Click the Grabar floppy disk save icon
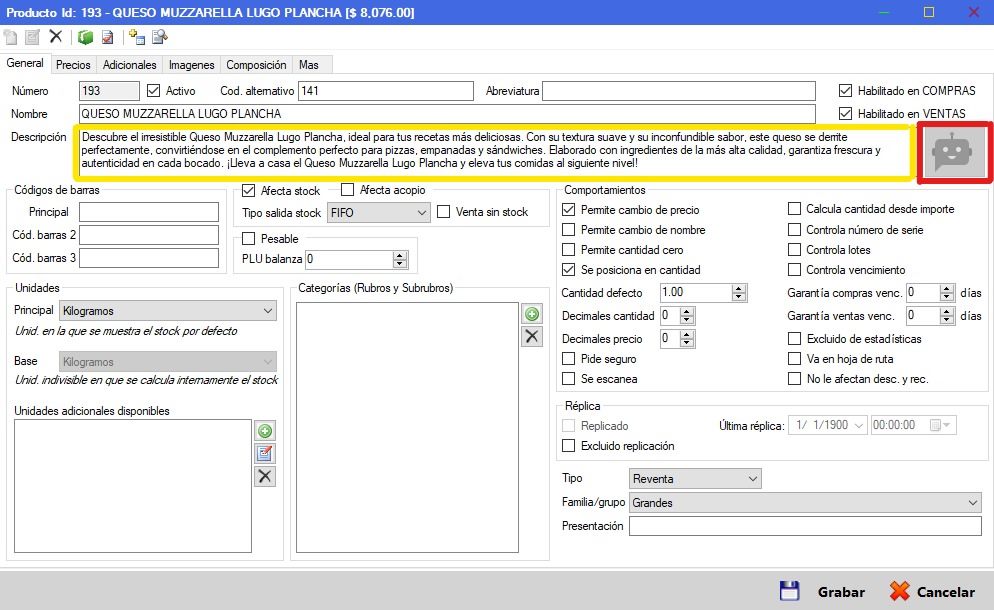Viewport: 994px width, 610px height. click(x=789, y=591)
